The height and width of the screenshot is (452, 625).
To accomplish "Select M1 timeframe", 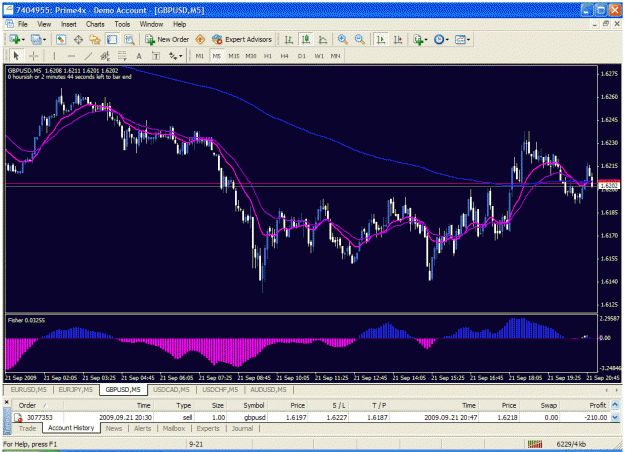I will [200, 56].
